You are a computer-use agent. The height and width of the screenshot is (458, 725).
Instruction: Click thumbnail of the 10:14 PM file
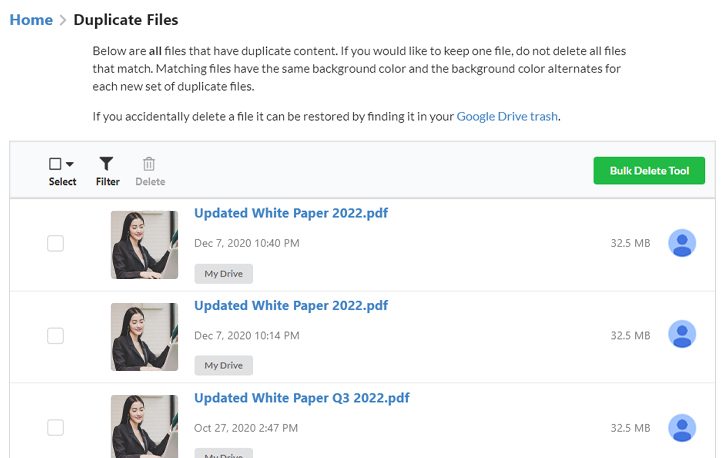[x=144, y=337]
